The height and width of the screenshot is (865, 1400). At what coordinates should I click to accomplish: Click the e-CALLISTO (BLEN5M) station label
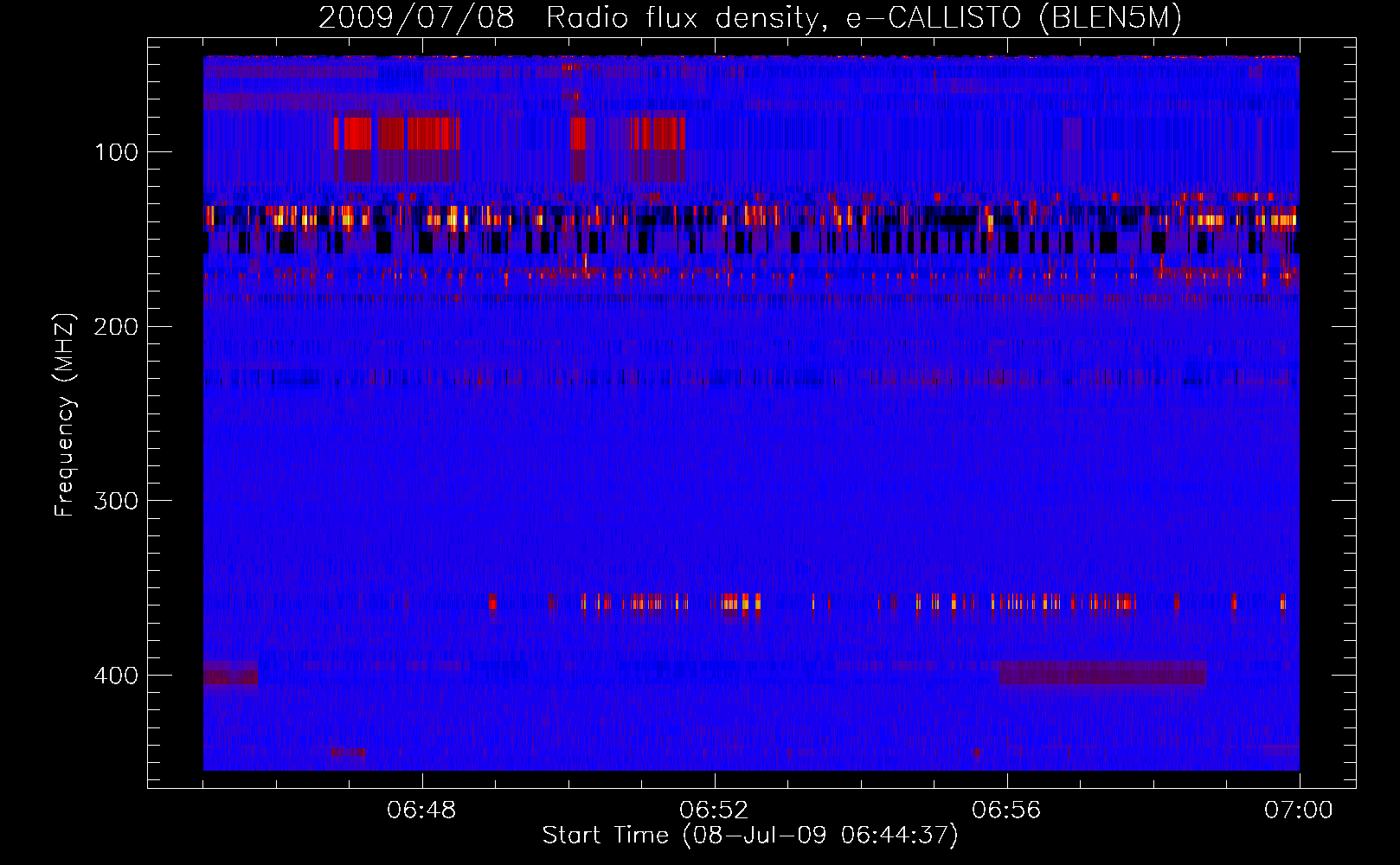pyautogui.click(x=1013, y=17)
